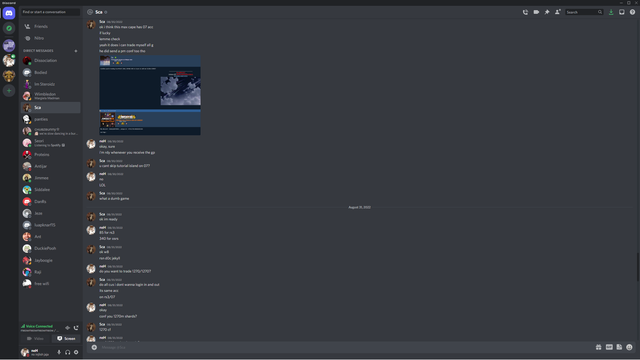Open DM with Wimbledon
Screen dimensions: 640x360
coord(51,96)
